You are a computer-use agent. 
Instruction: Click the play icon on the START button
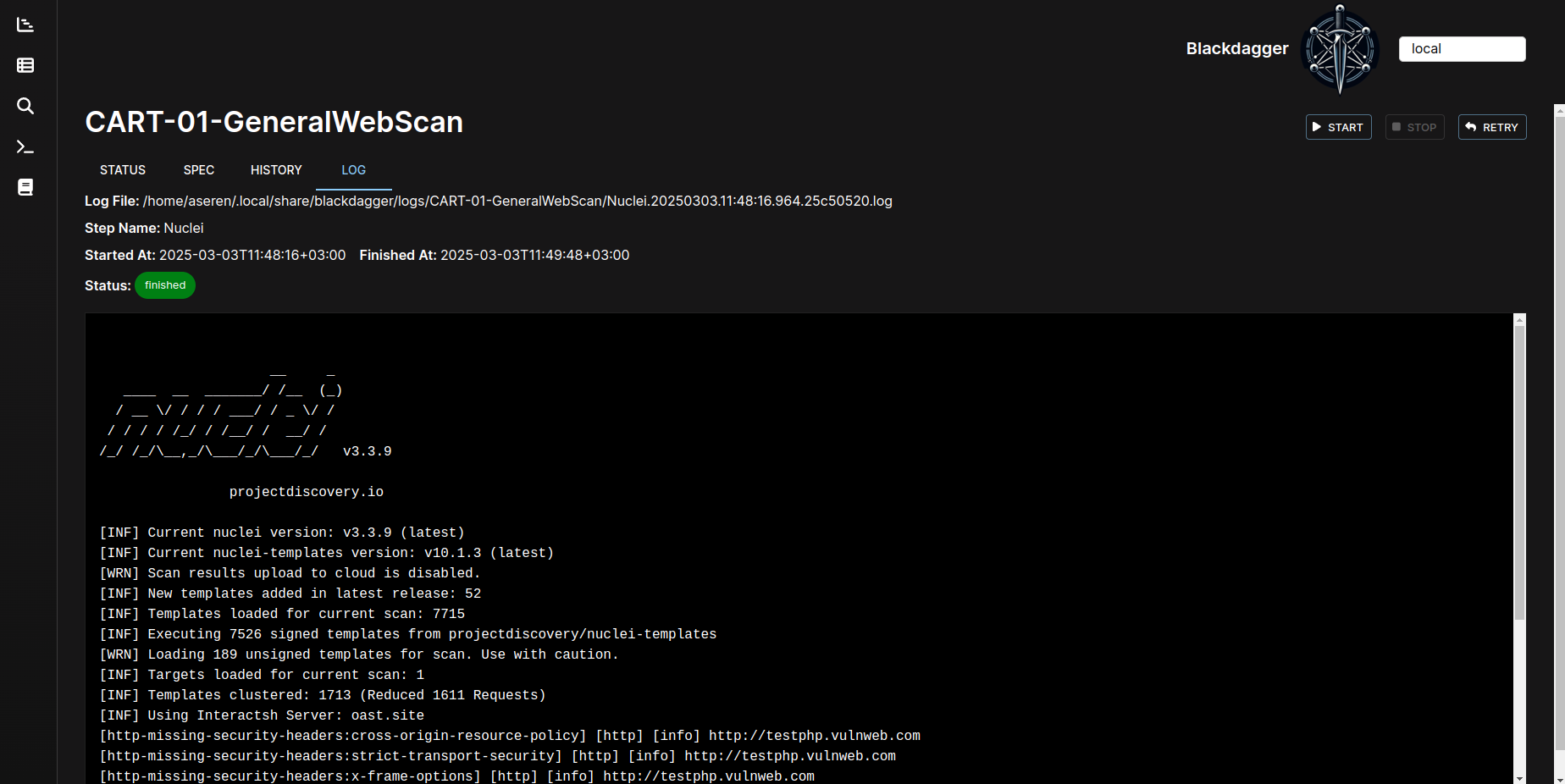[x=1317, y=127]
